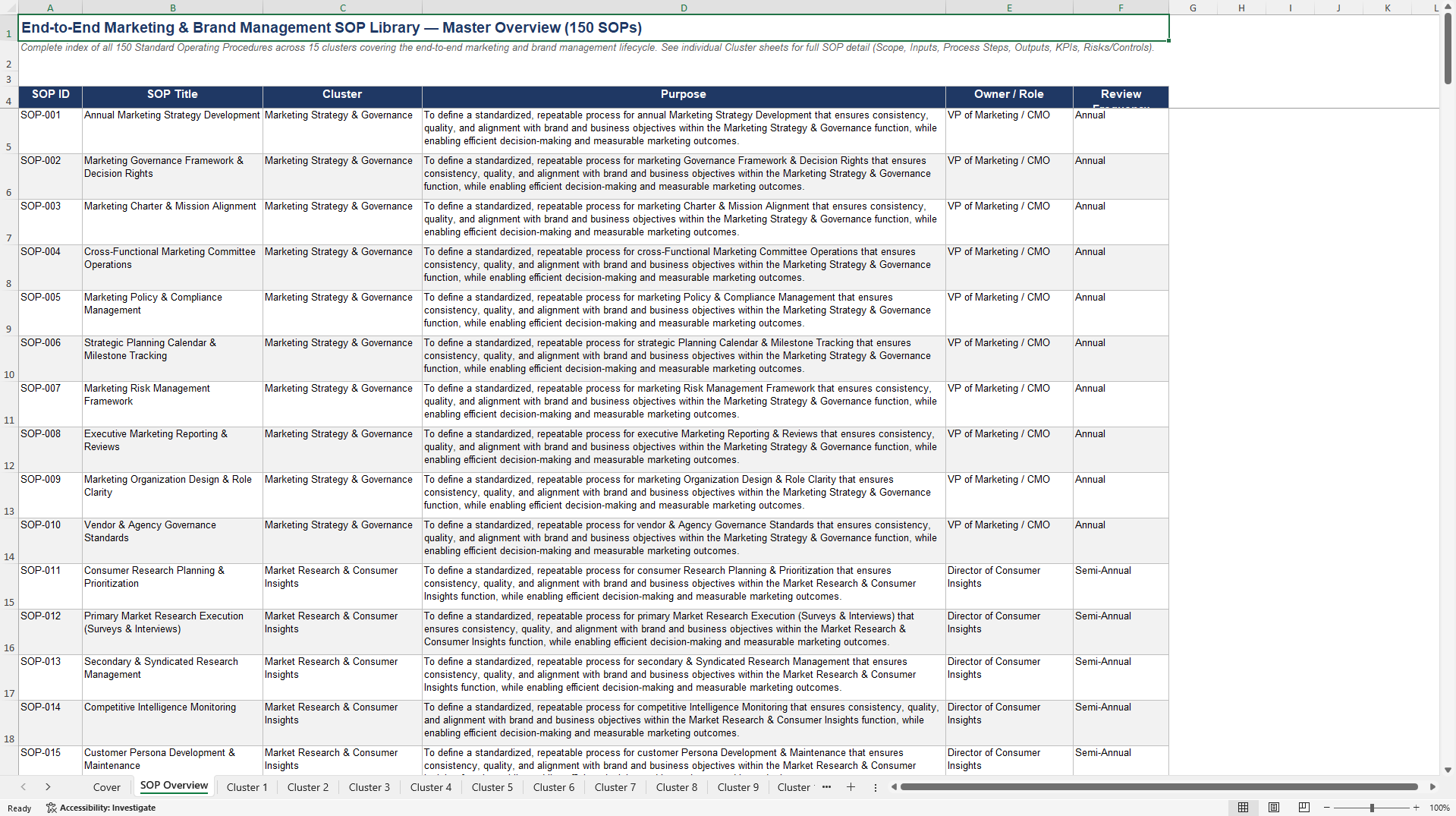Click the 'Purpose' header cell
This screenshot has width=1456, height=816.
(684, 96)
